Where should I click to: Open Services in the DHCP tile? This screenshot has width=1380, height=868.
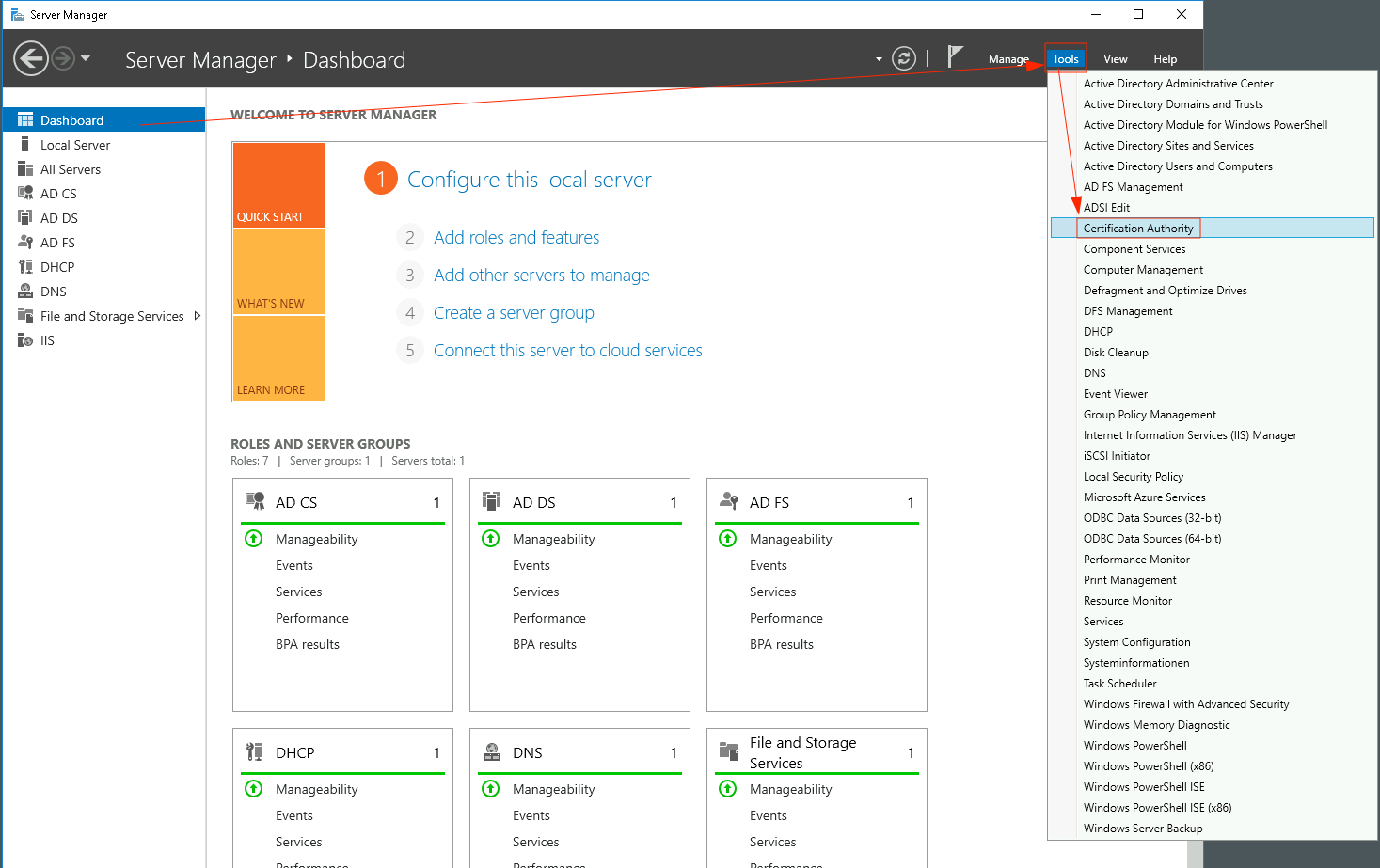(299, 842)
